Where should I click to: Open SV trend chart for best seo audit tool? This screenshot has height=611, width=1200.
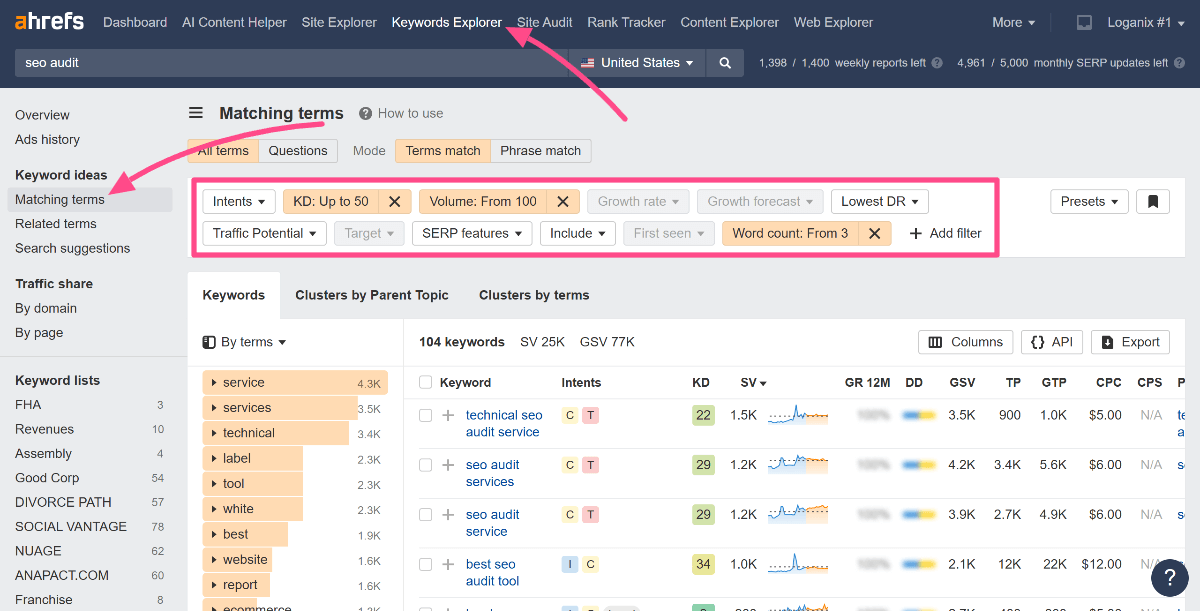pyautogui.click(x=798, y=565)
